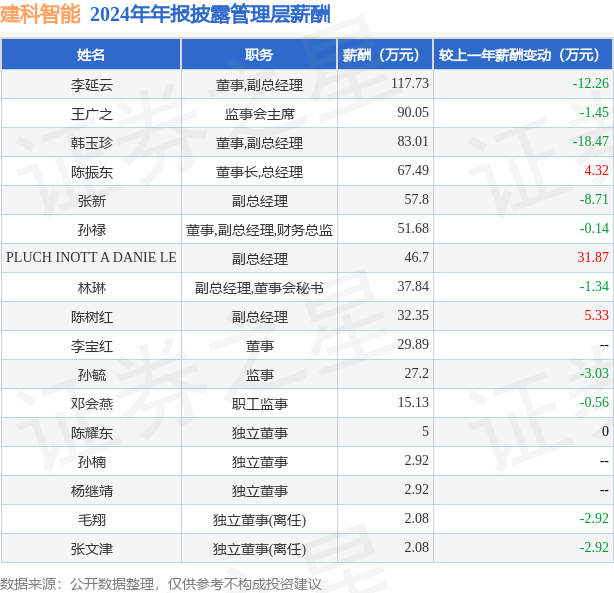Click the salary value 27.2
Image resolution: width=614 pixels, height=593 pixels.
click(417, 373)
